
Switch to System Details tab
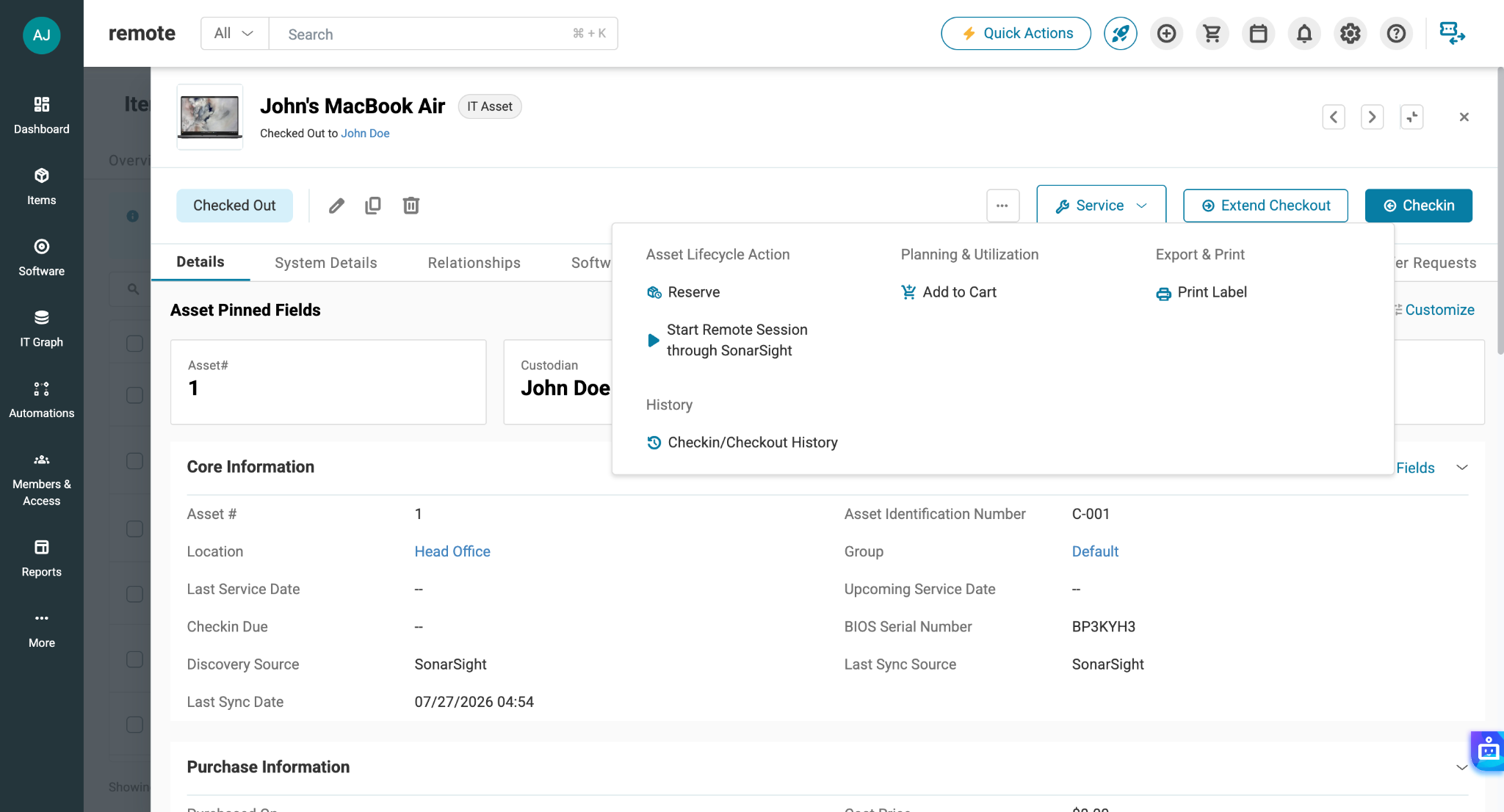[325, 263]
